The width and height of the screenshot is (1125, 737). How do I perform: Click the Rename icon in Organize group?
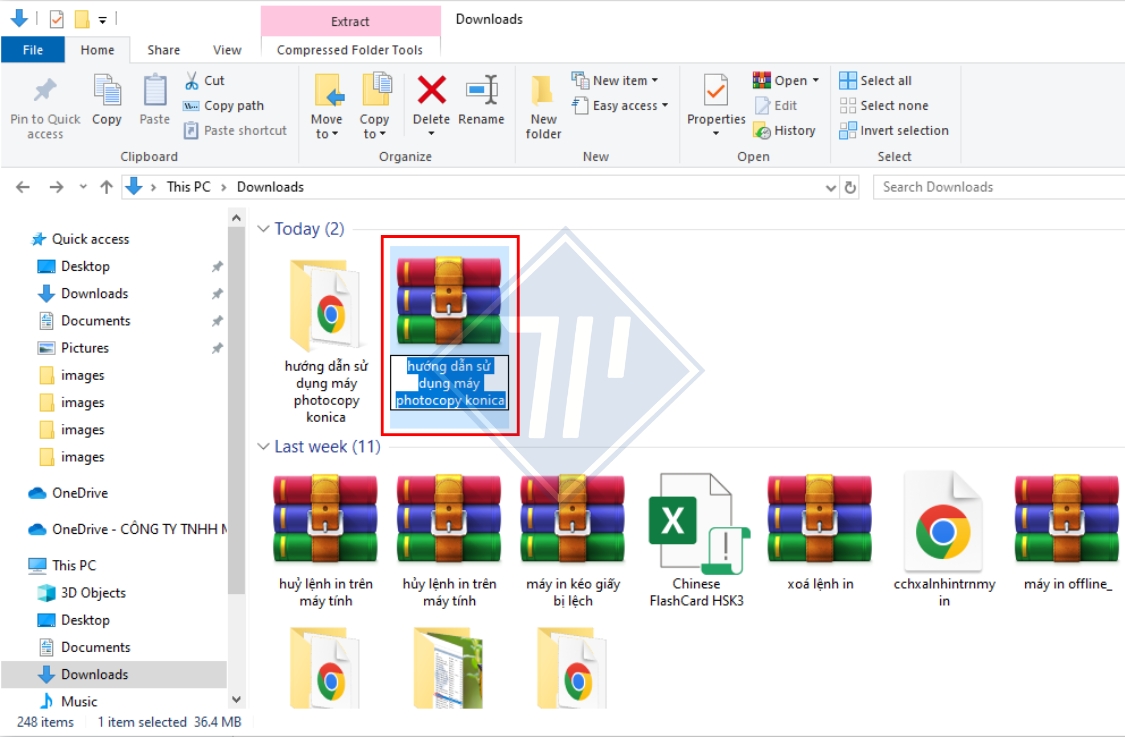[x=481, y=91]
